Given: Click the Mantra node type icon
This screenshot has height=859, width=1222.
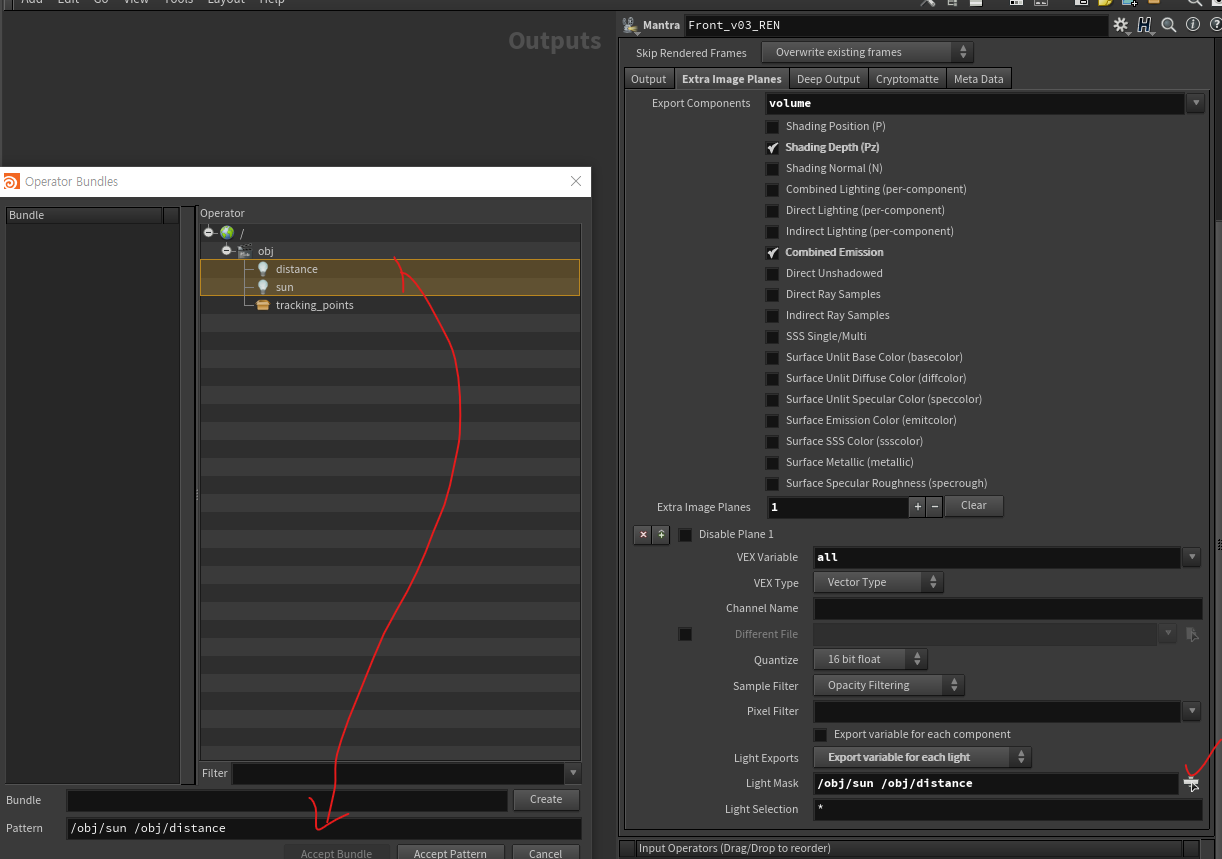Looking at the screenshot, I should pos(630,25).
